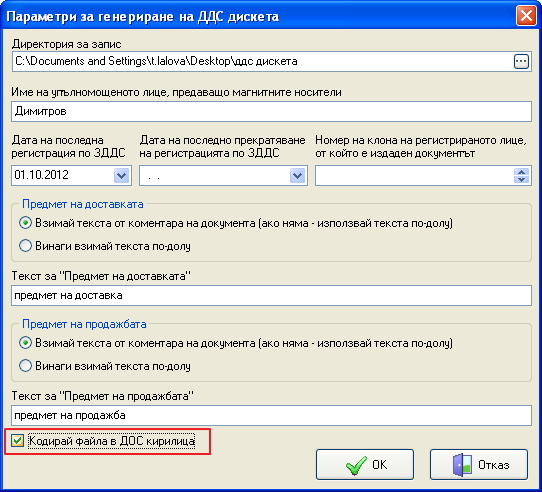Expand registration termination date dropdown arrow
Screen dimensions: 542x492
297,175
